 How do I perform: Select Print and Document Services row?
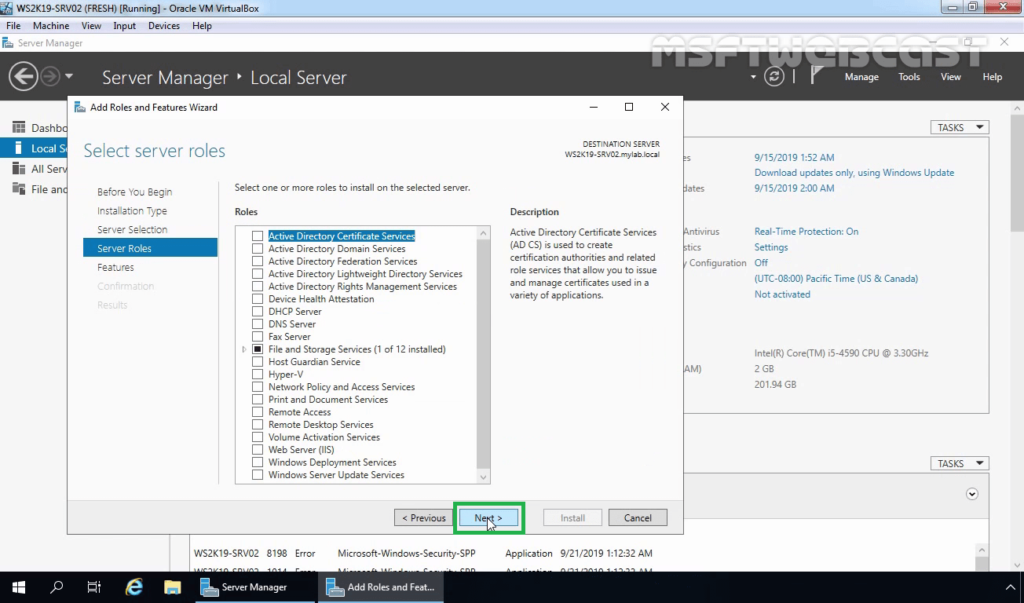tap(328, 399)
